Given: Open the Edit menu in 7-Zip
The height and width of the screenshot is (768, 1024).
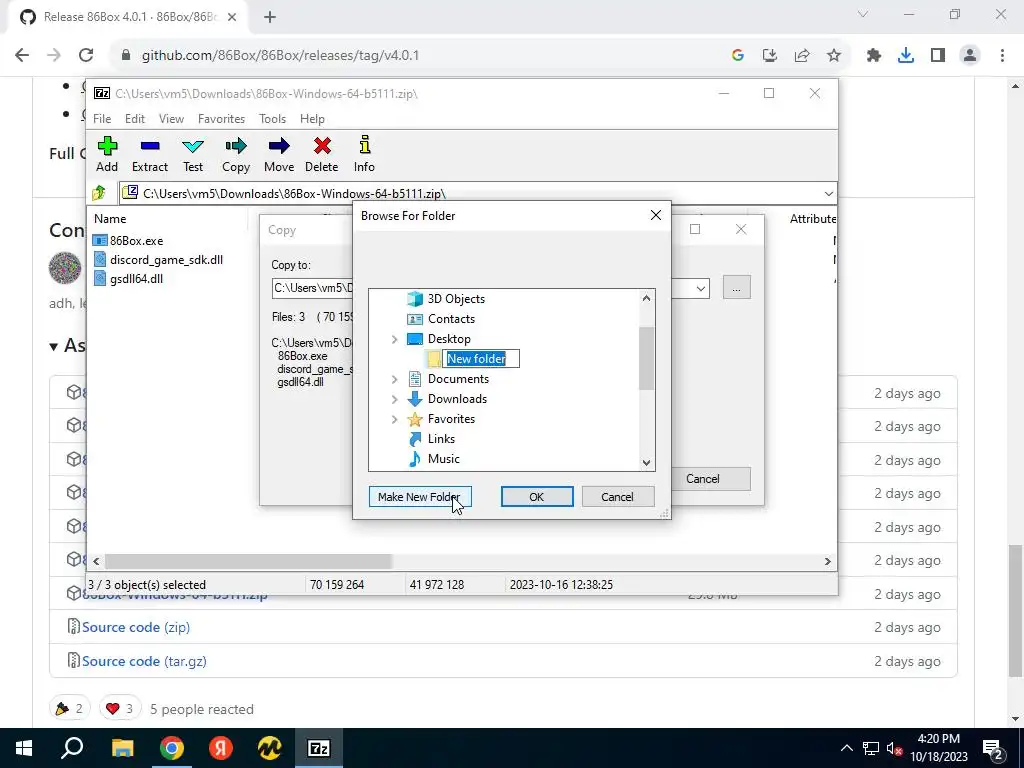Looking at the screenshot, I should pyautogui.click(x=135, y=119).
